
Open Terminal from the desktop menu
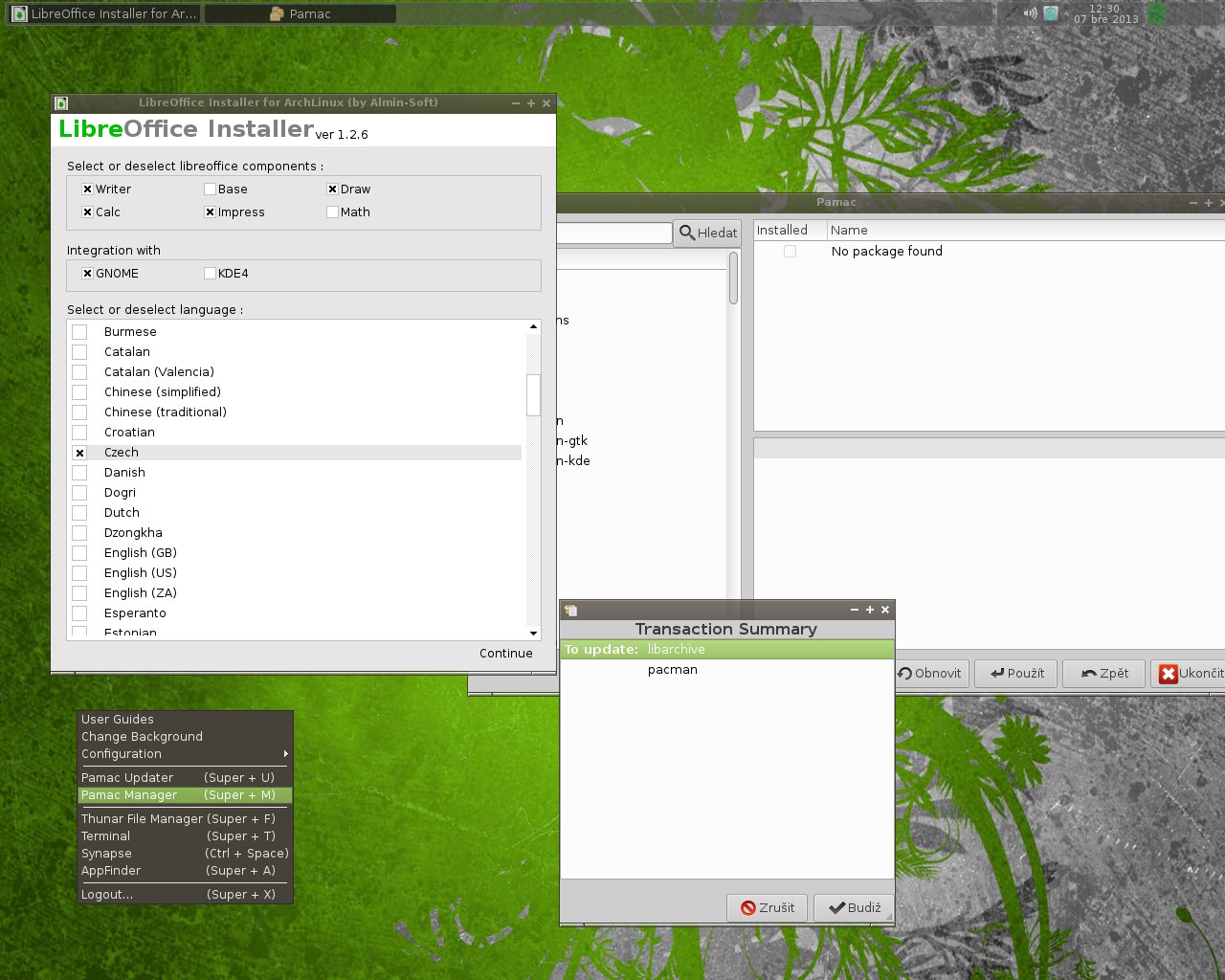[x=185, y=836]
